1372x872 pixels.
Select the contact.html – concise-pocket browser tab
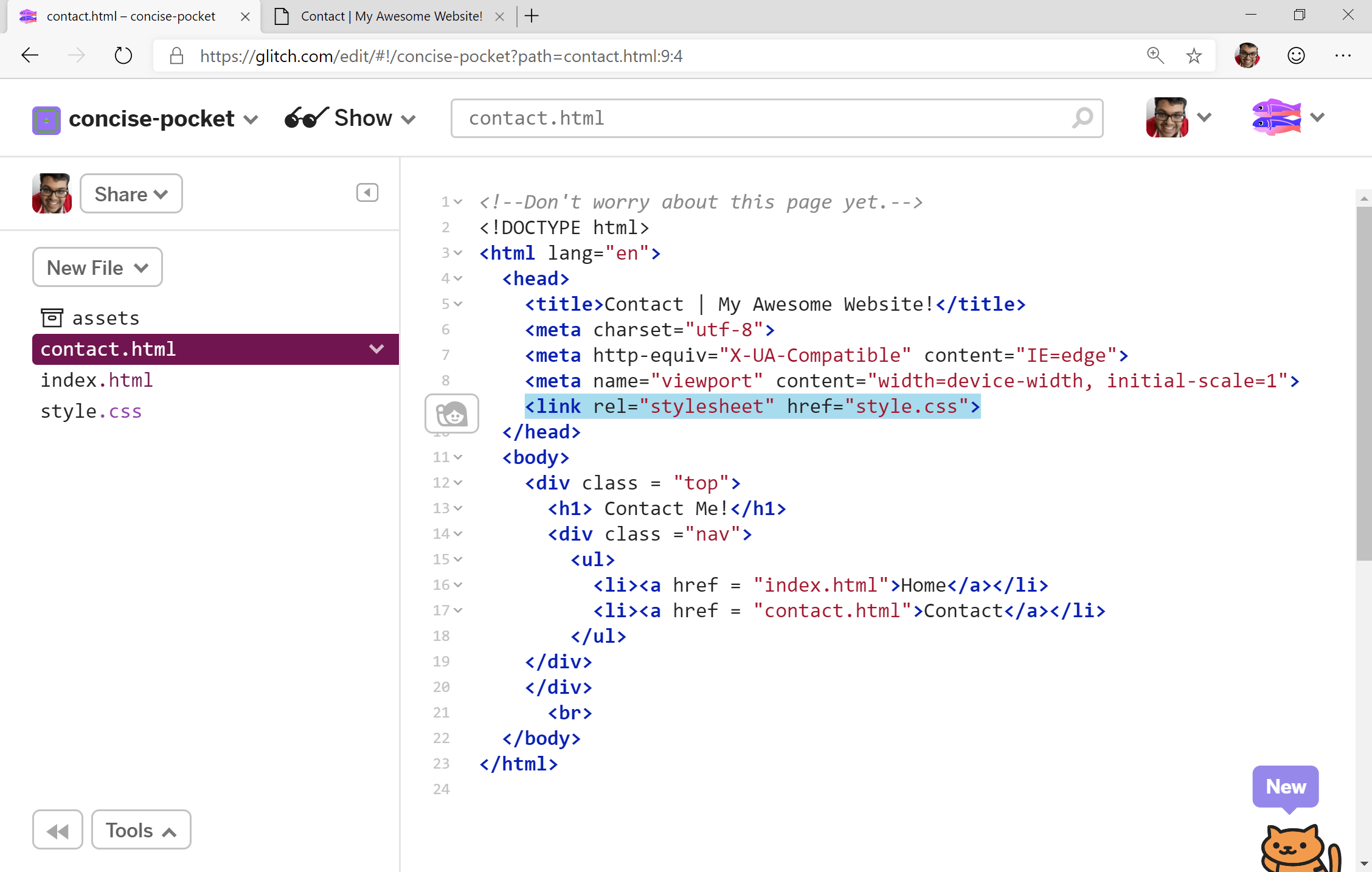pos(134,17)
